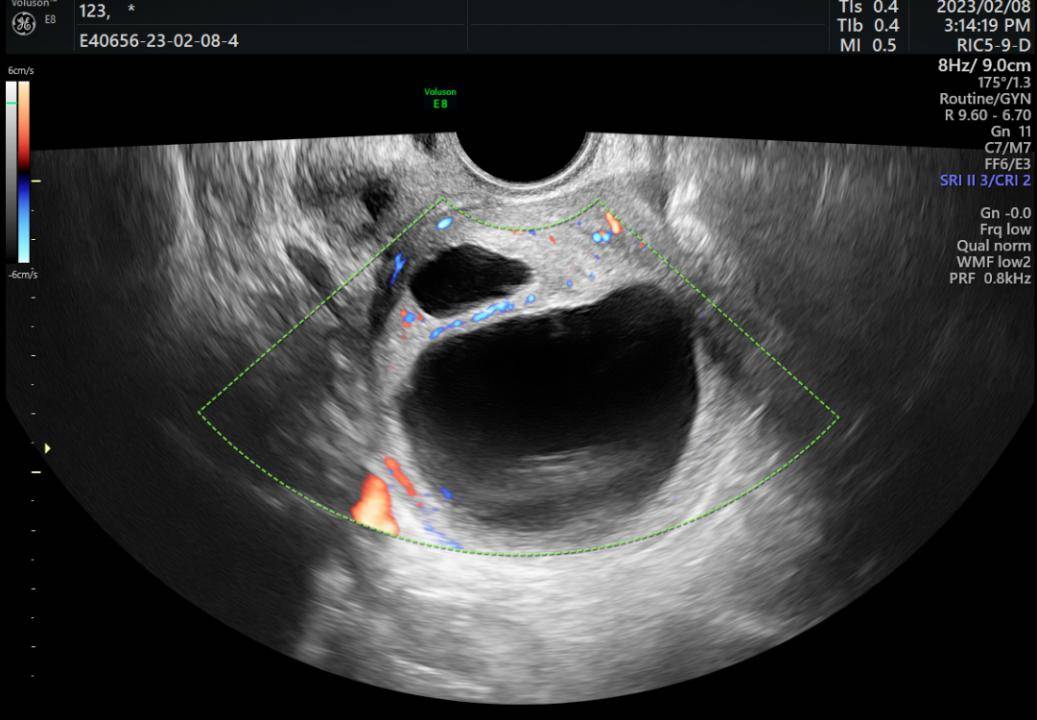Click the Gn 11 gain value

(1011, 131)
